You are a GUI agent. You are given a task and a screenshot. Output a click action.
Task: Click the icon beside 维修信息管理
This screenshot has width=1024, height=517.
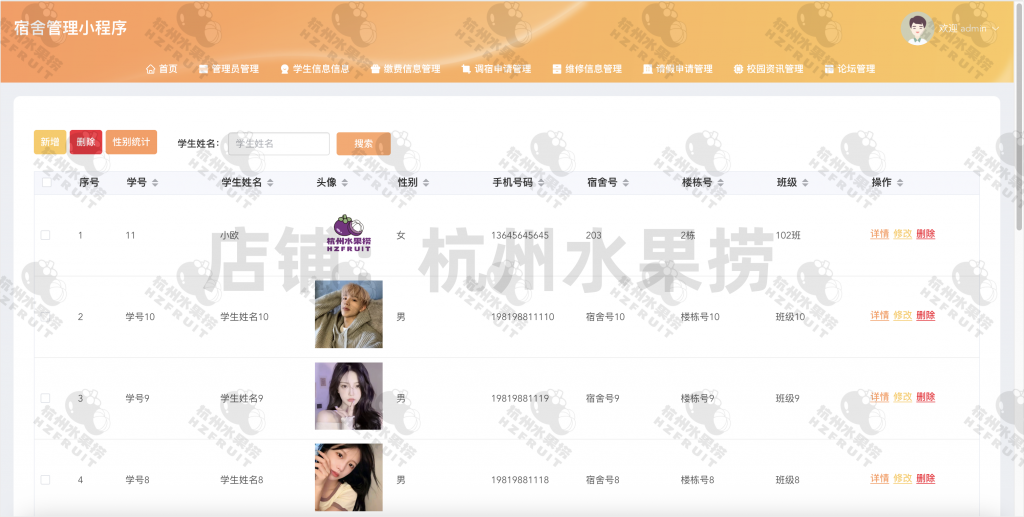[x=557, y=69]
